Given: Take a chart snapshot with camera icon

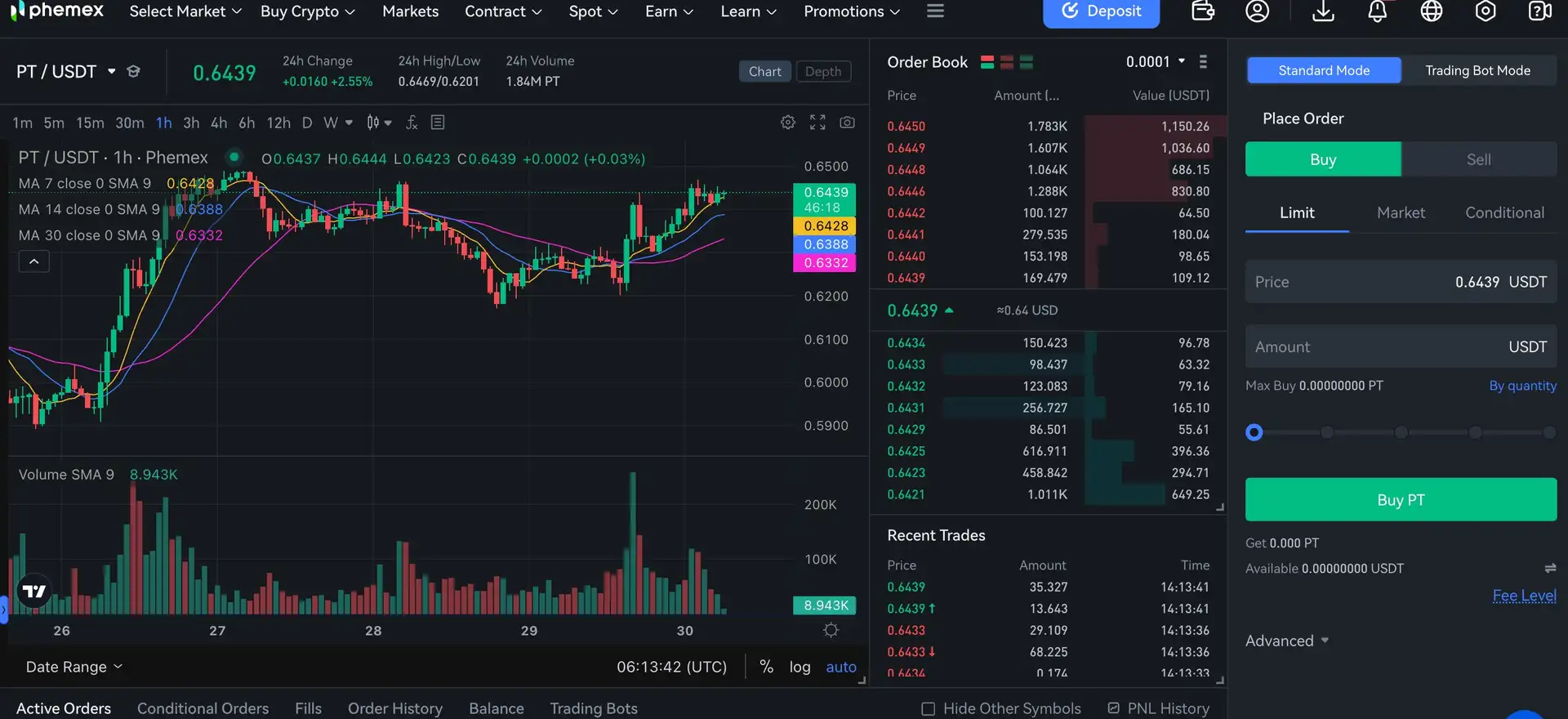Looking at the screenshot, I should click(847, 123).
